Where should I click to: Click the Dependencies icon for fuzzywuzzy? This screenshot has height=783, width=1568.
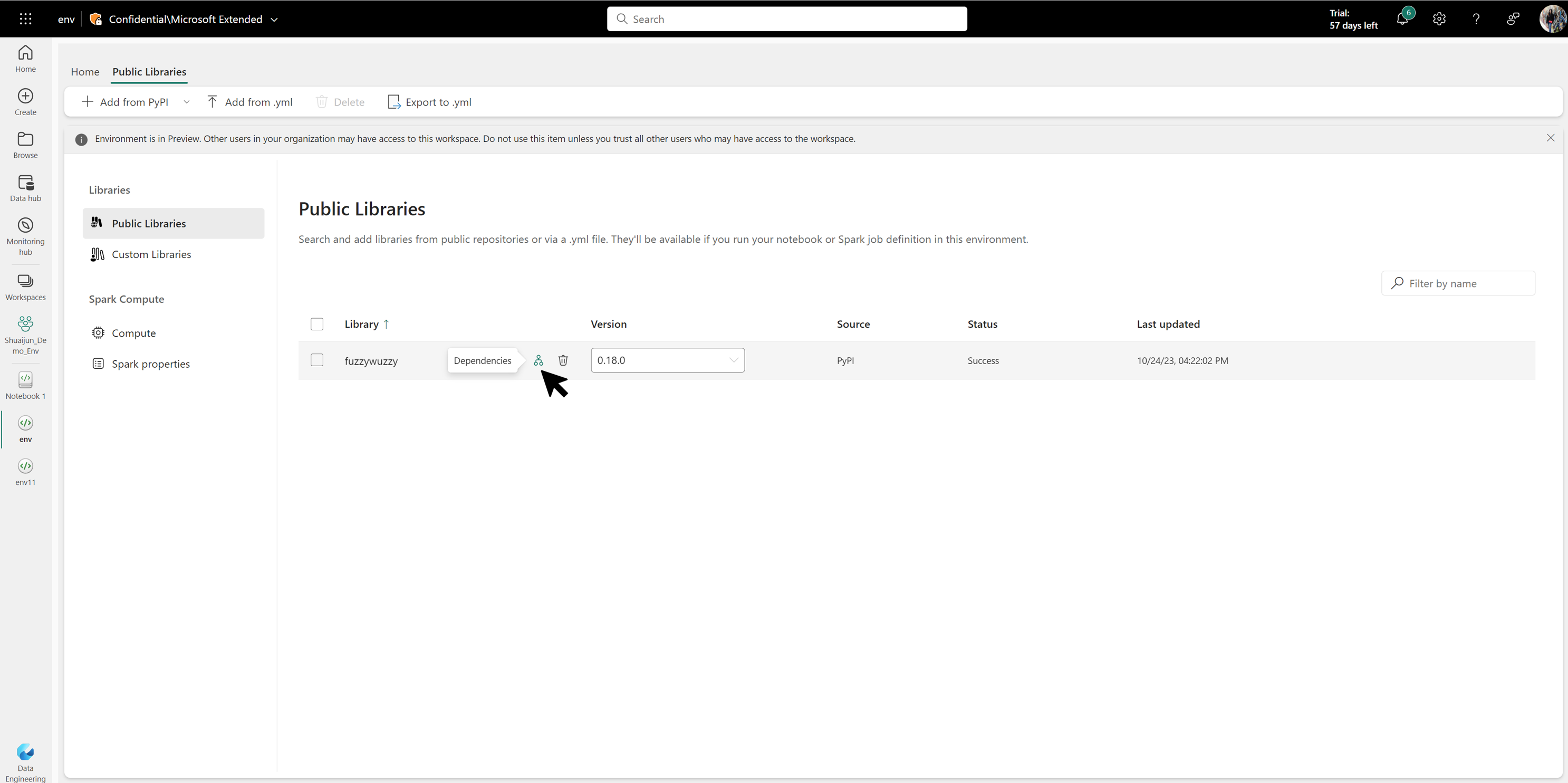pyautogui.click(x=538, y=360)
